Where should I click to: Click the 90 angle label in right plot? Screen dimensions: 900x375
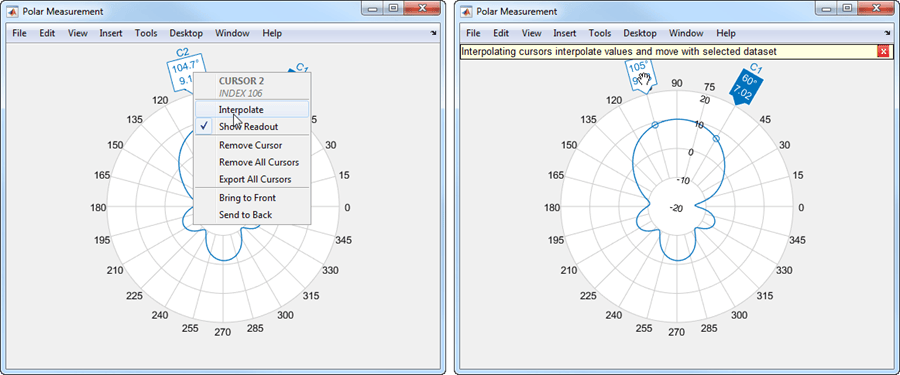point(677,84)
